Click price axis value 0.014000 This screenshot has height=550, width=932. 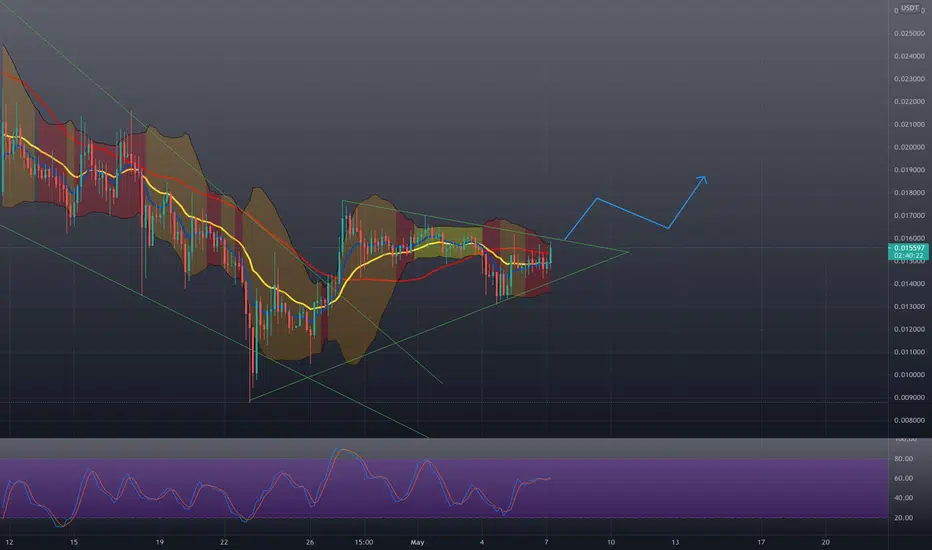point(909,284)
